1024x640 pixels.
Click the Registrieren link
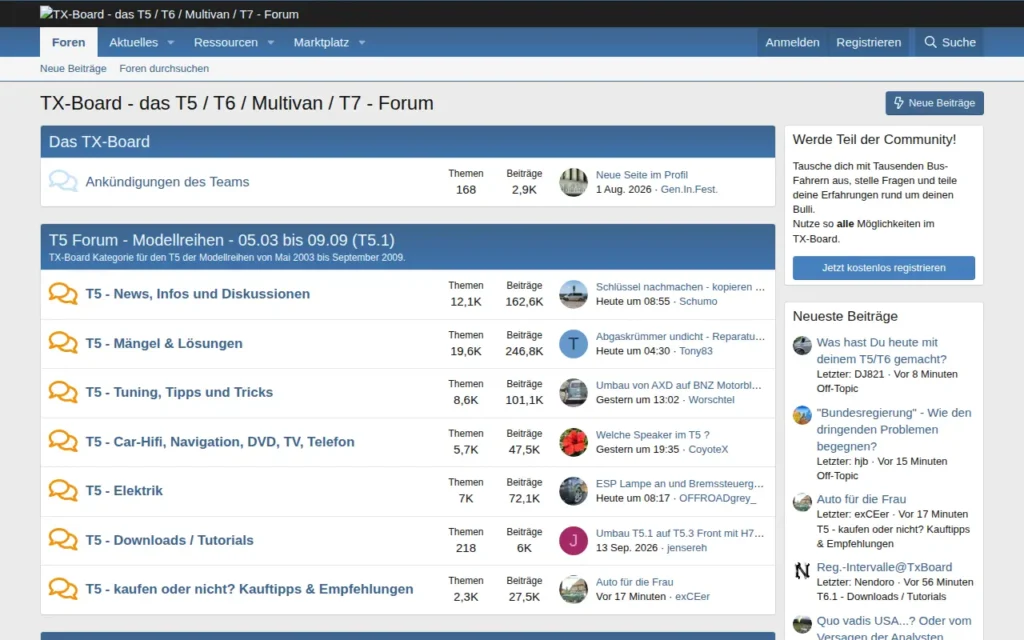(x=869, y=42)
